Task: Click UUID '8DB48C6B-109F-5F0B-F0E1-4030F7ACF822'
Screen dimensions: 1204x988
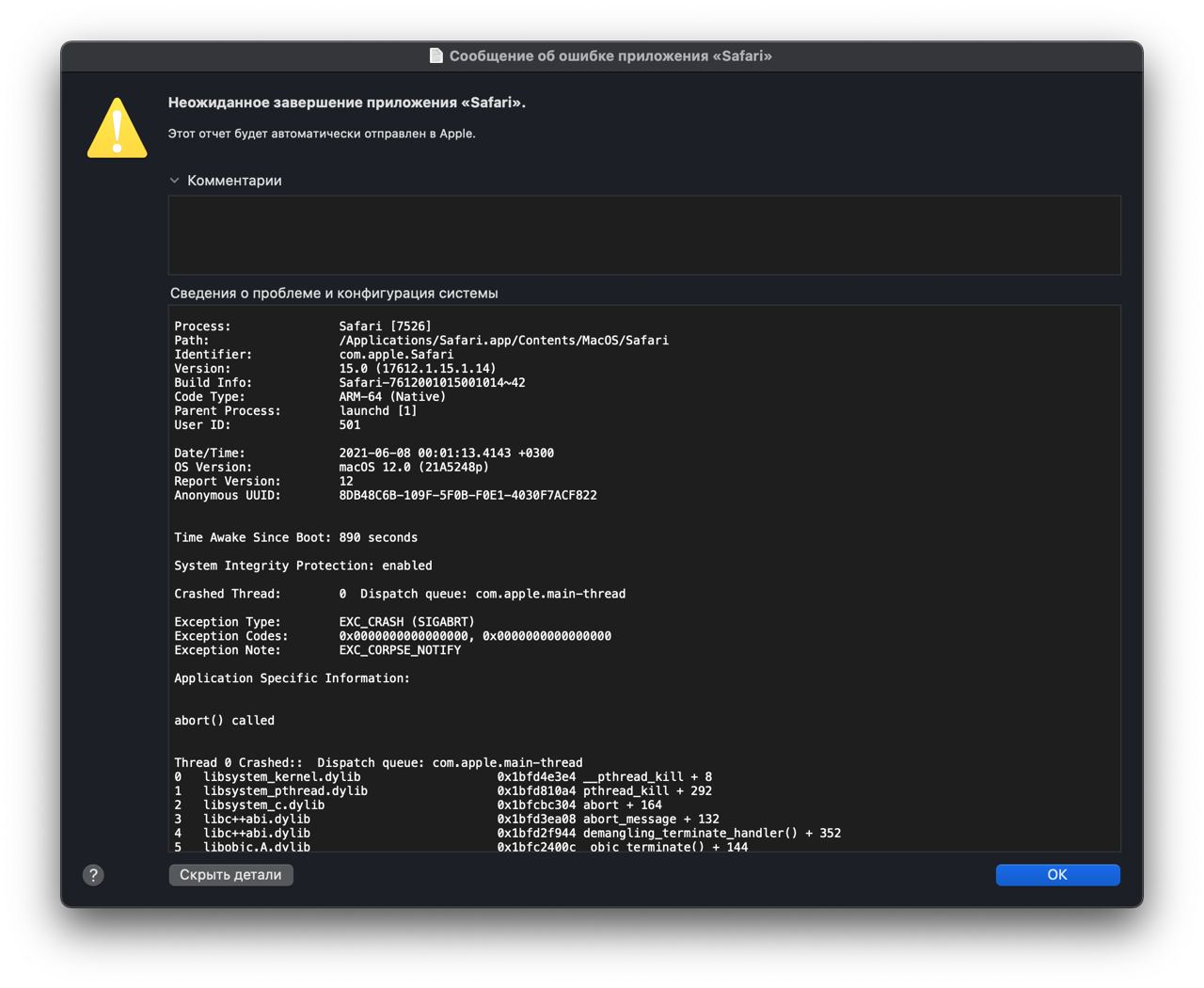Action: (468, 496)
